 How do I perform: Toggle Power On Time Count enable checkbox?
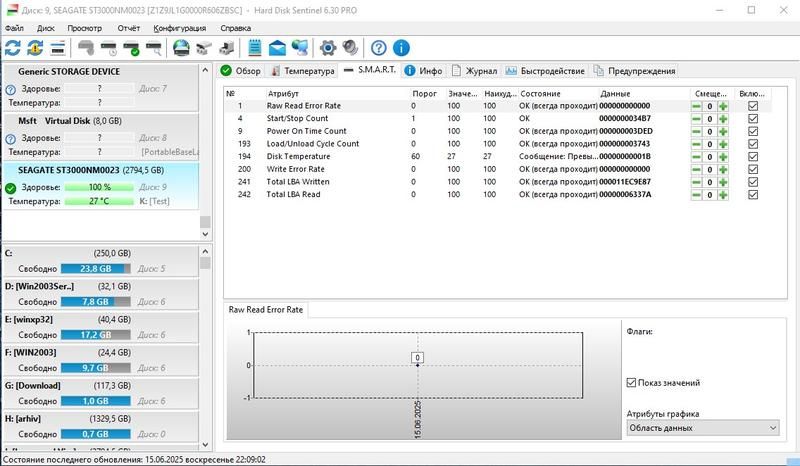pyautogui.click(x=753, y=132)
